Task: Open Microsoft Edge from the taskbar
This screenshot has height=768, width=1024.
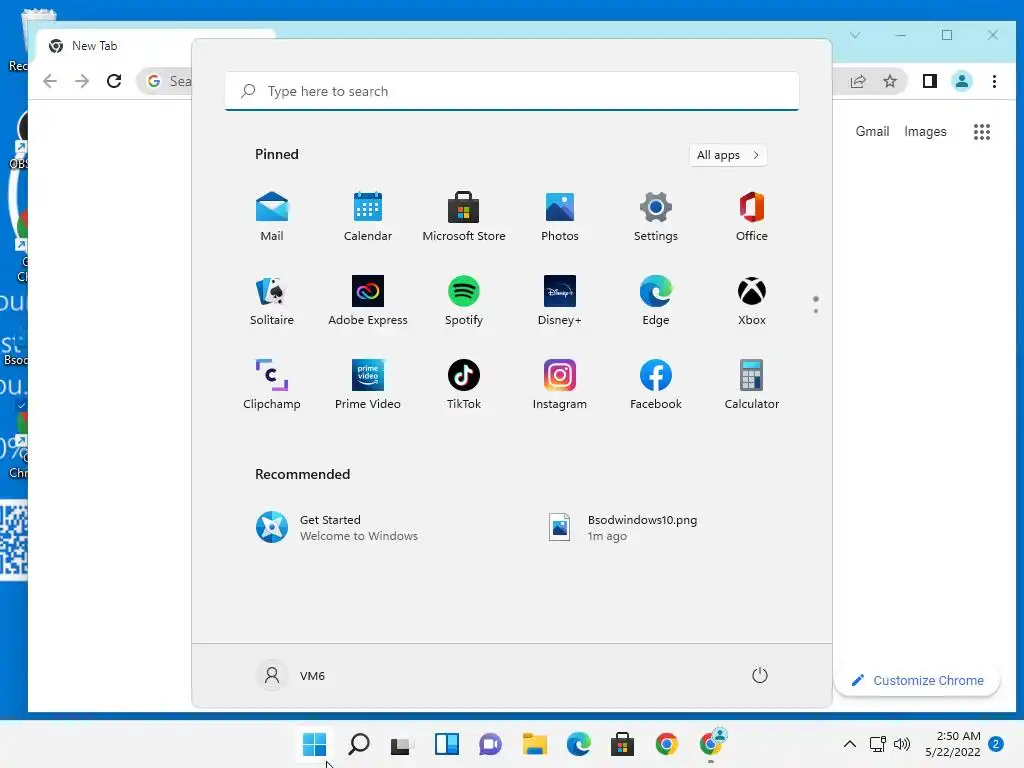Action: (x=579, y=744)
